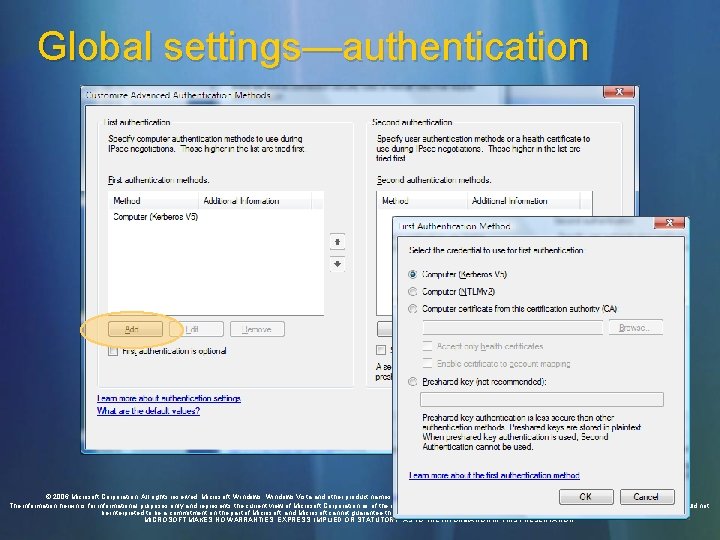The height and width of the screenshot is (540, 720).
Task: Toggle the partially hidden second authentication checkbox
Action: point(381,350)
